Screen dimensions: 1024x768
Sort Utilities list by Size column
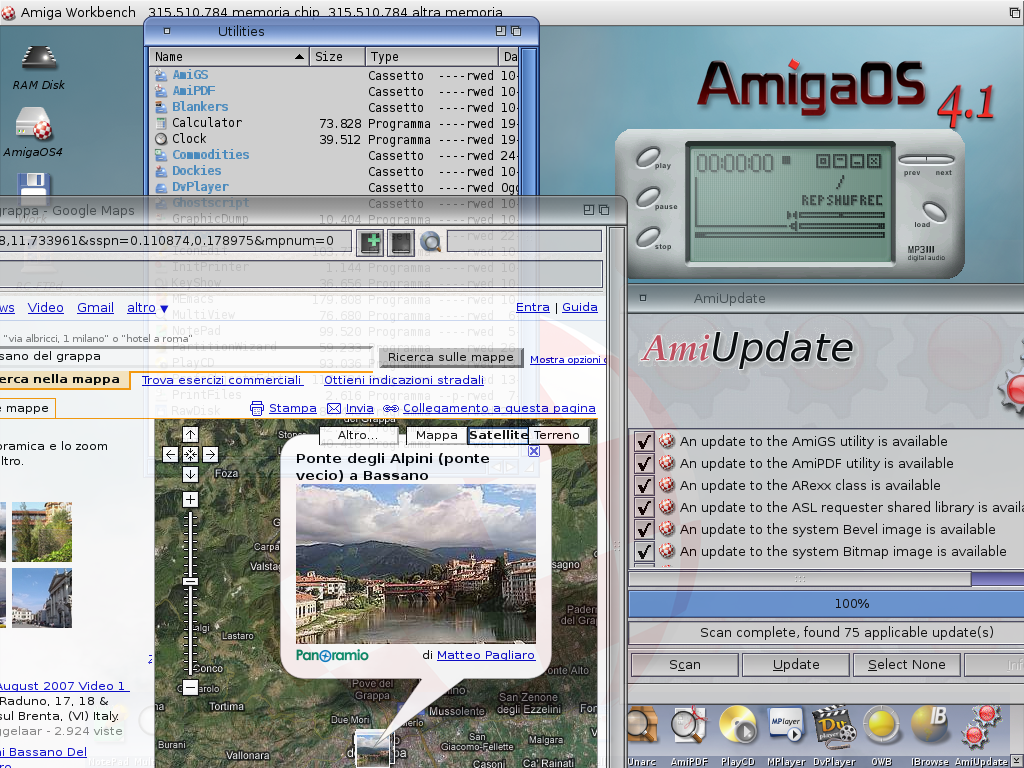coord(337,57)
